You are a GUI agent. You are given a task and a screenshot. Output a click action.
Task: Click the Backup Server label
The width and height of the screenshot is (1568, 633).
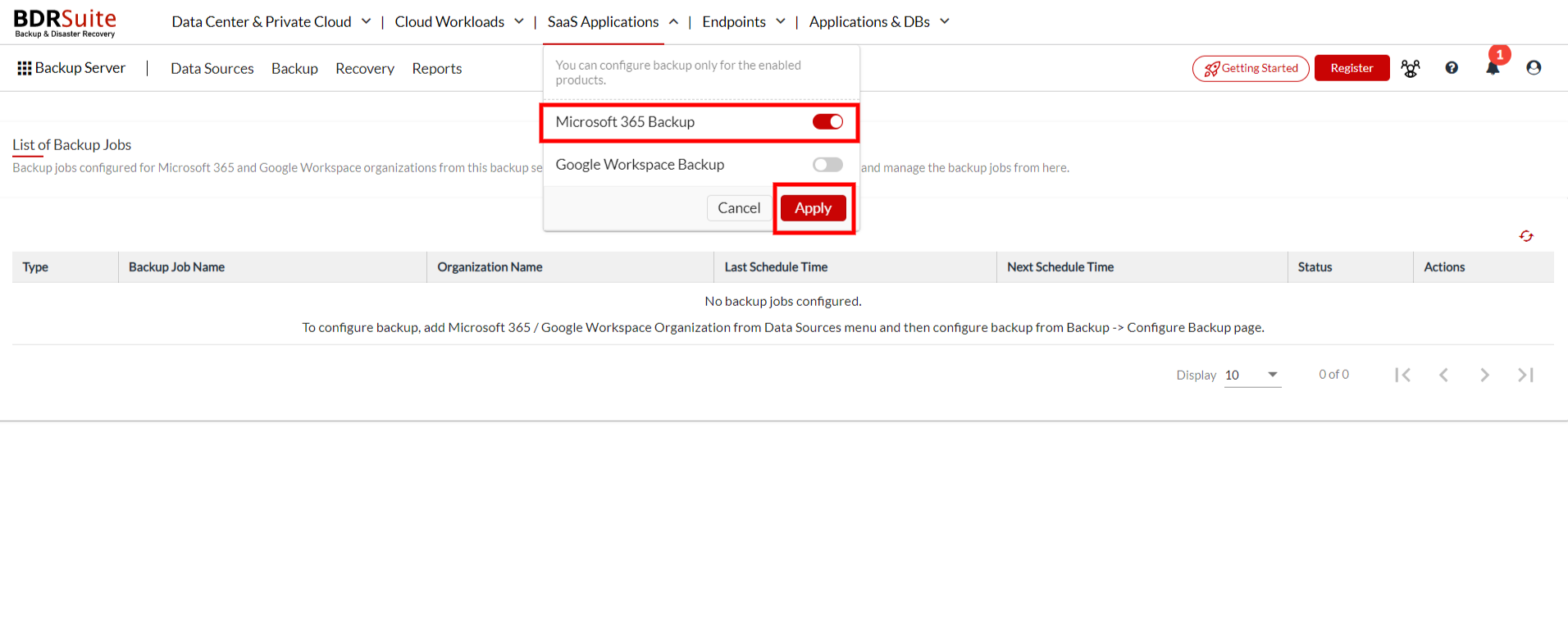click(80, 68)
